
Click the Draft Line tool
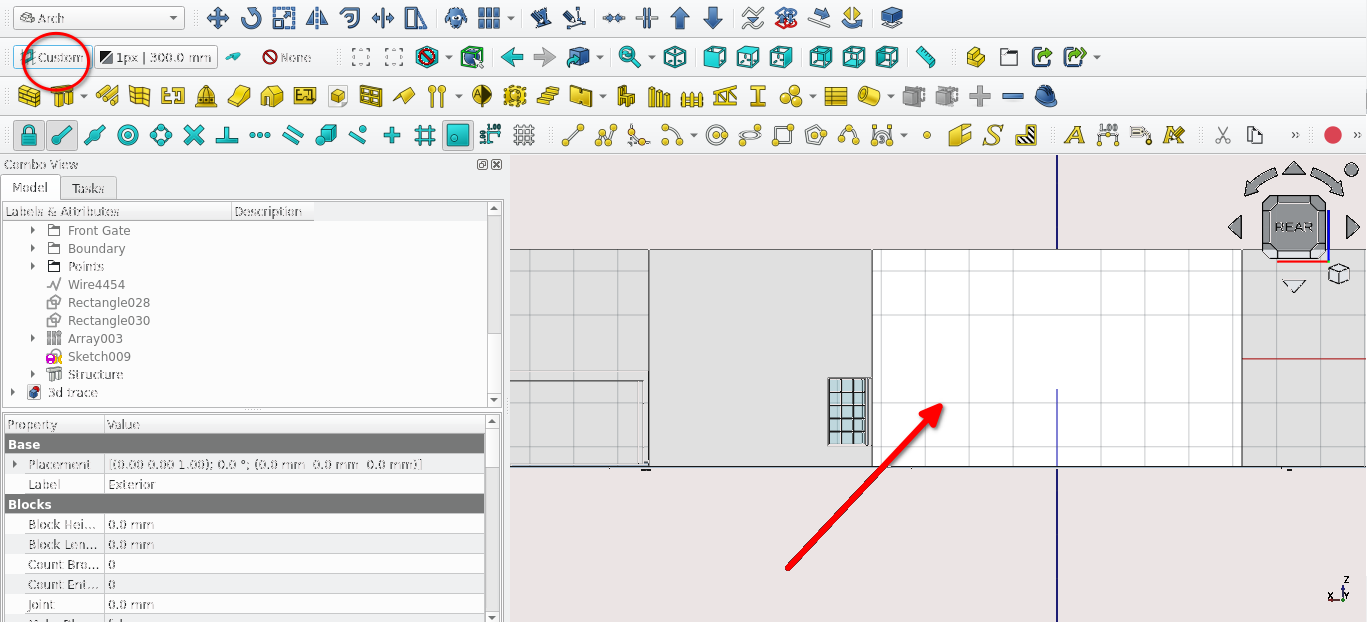pyautogui.click(x=573, y=135)
